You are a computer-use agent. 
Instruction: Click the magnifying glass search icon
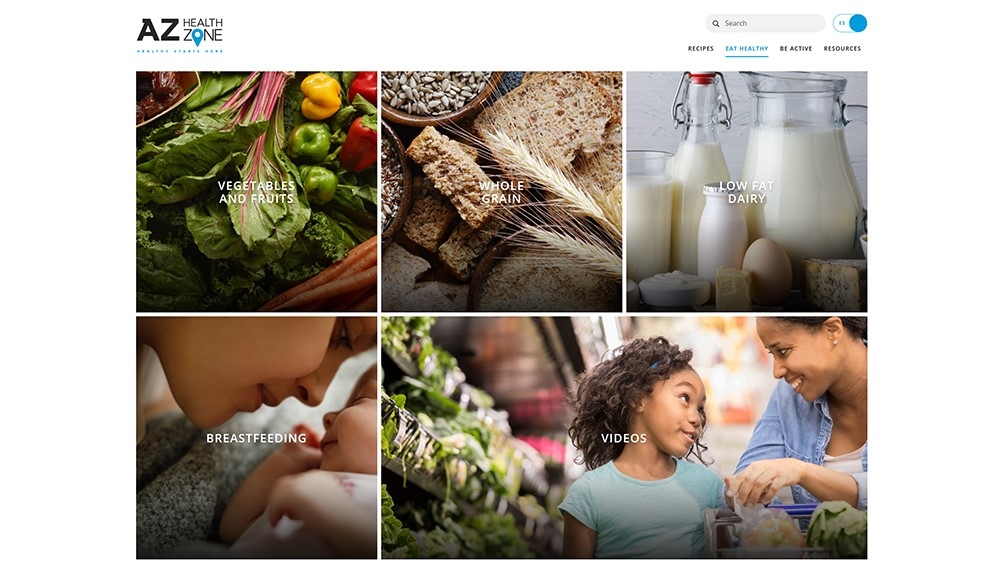coord(716,24)
